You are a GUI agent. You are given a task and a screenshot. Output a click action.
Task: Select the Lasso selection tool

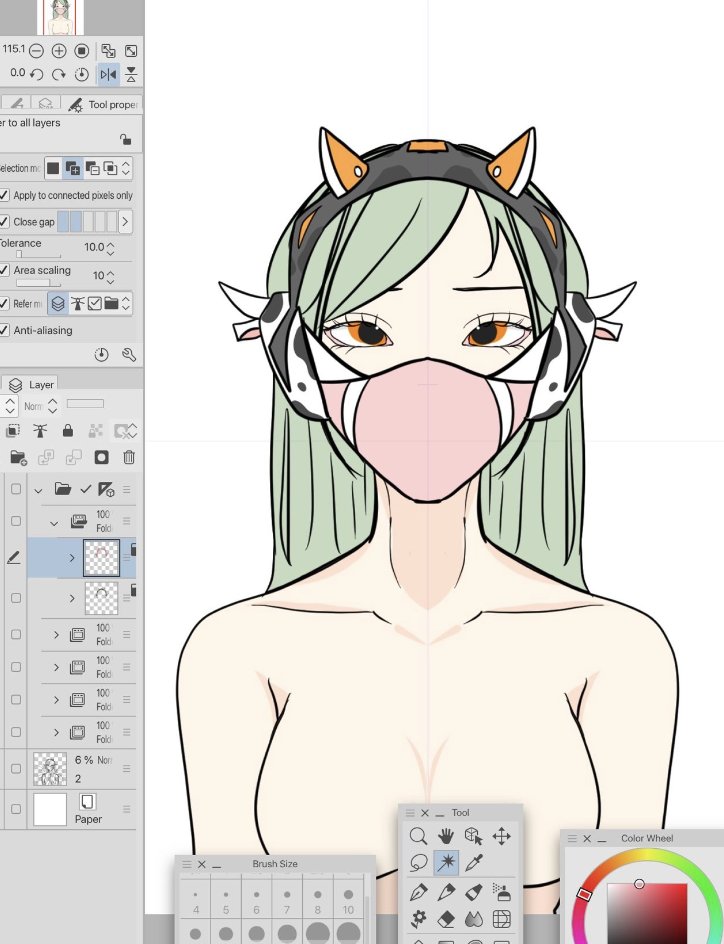coord(418,862)
